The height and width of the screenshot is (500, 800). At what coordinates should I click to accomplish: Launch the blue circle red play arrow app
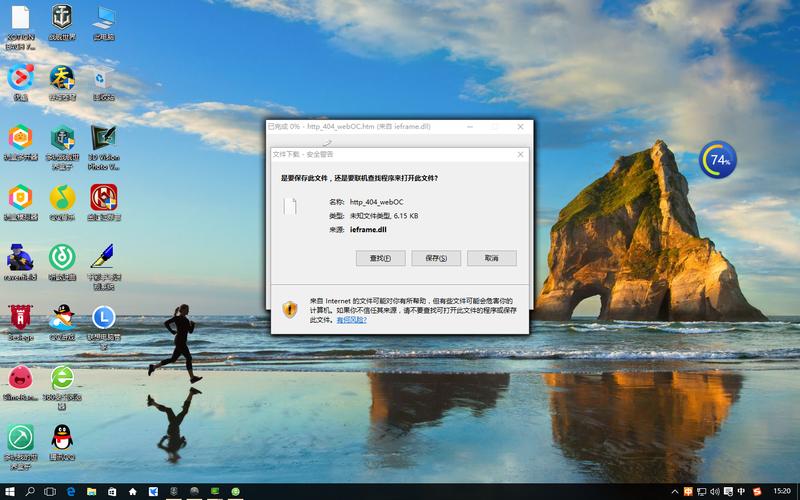point(20,78)
